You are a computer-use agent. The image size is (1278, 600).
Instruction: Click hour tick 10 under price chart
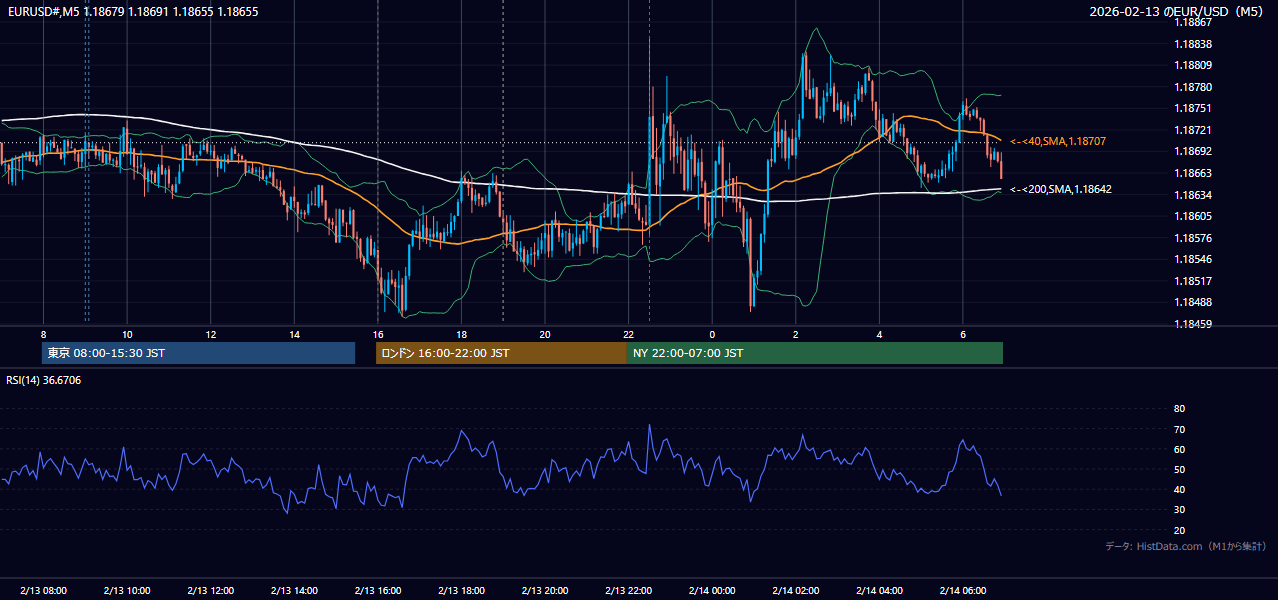coord(127,334)
